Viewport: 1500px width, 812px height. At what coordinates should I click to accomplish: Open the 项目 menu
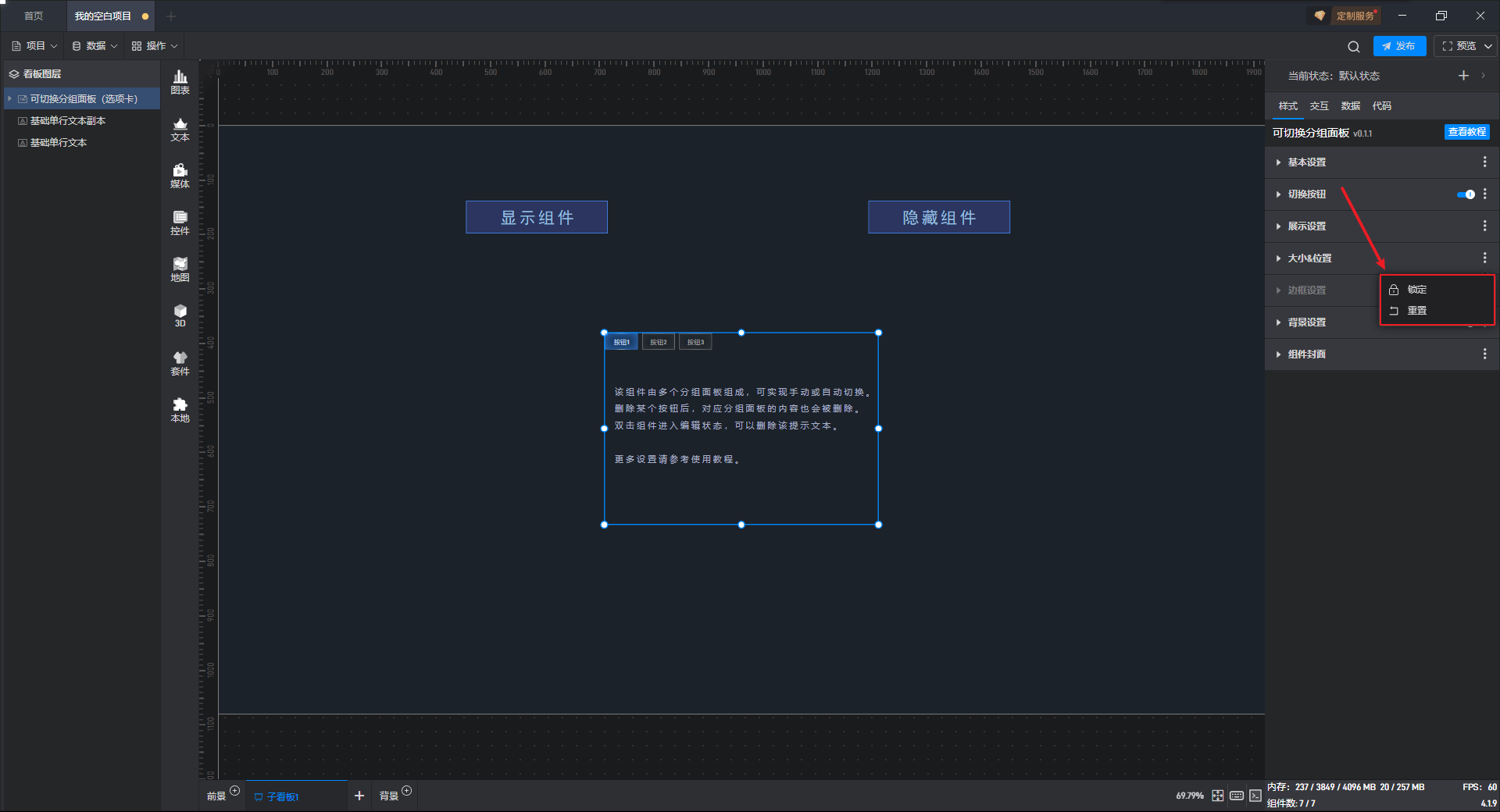click(x=34, y=46)
